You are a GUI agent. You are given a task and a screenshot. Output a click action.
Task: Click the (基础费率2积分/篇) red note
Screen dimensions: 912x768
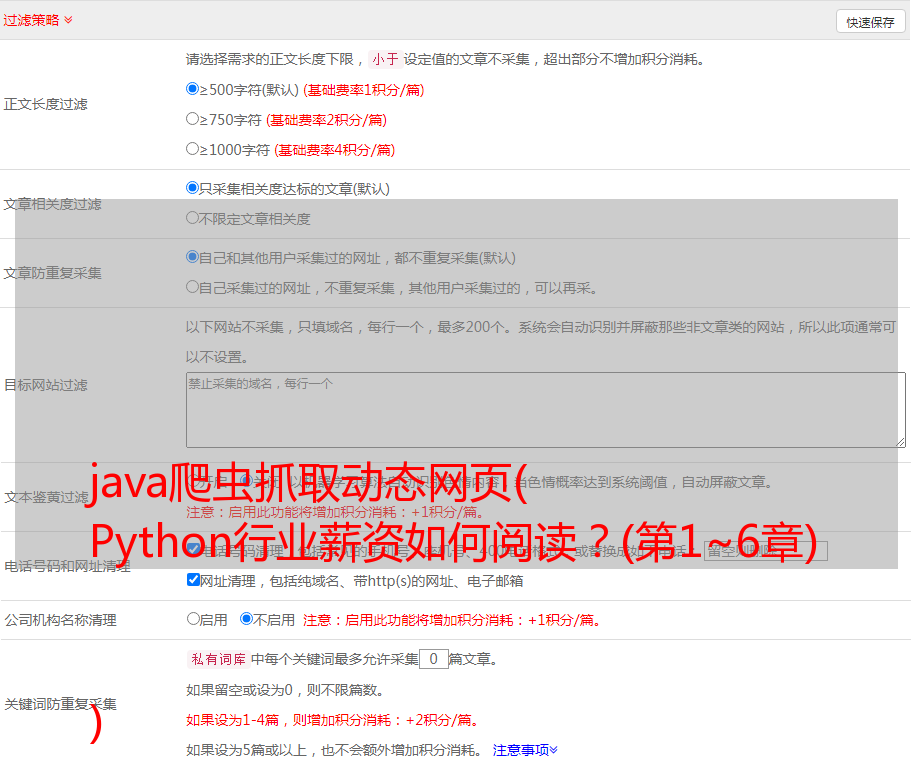[x=326, y=120]
